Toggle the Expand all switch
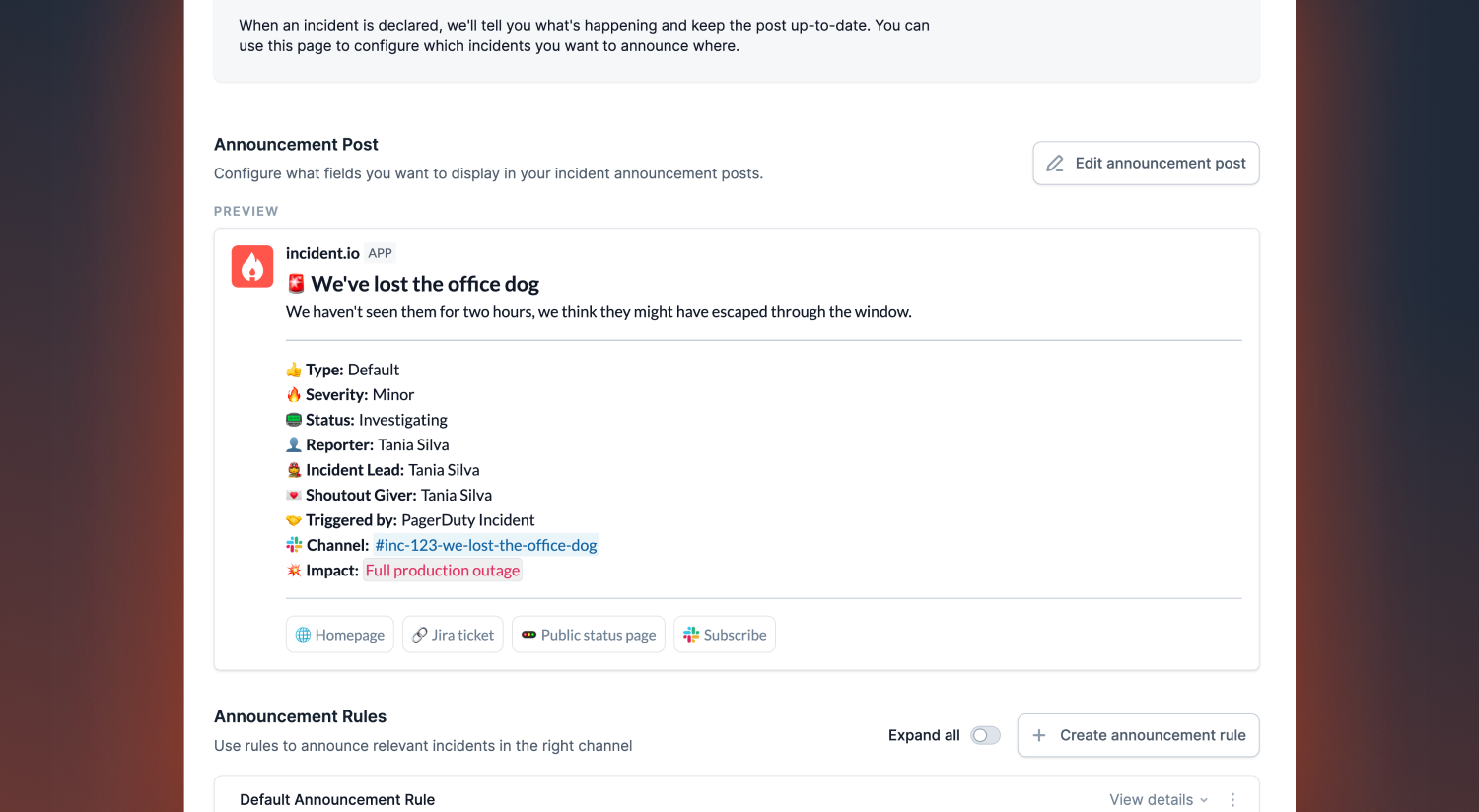The width and height of the screenshot is (1479, 812). (985, 735)
